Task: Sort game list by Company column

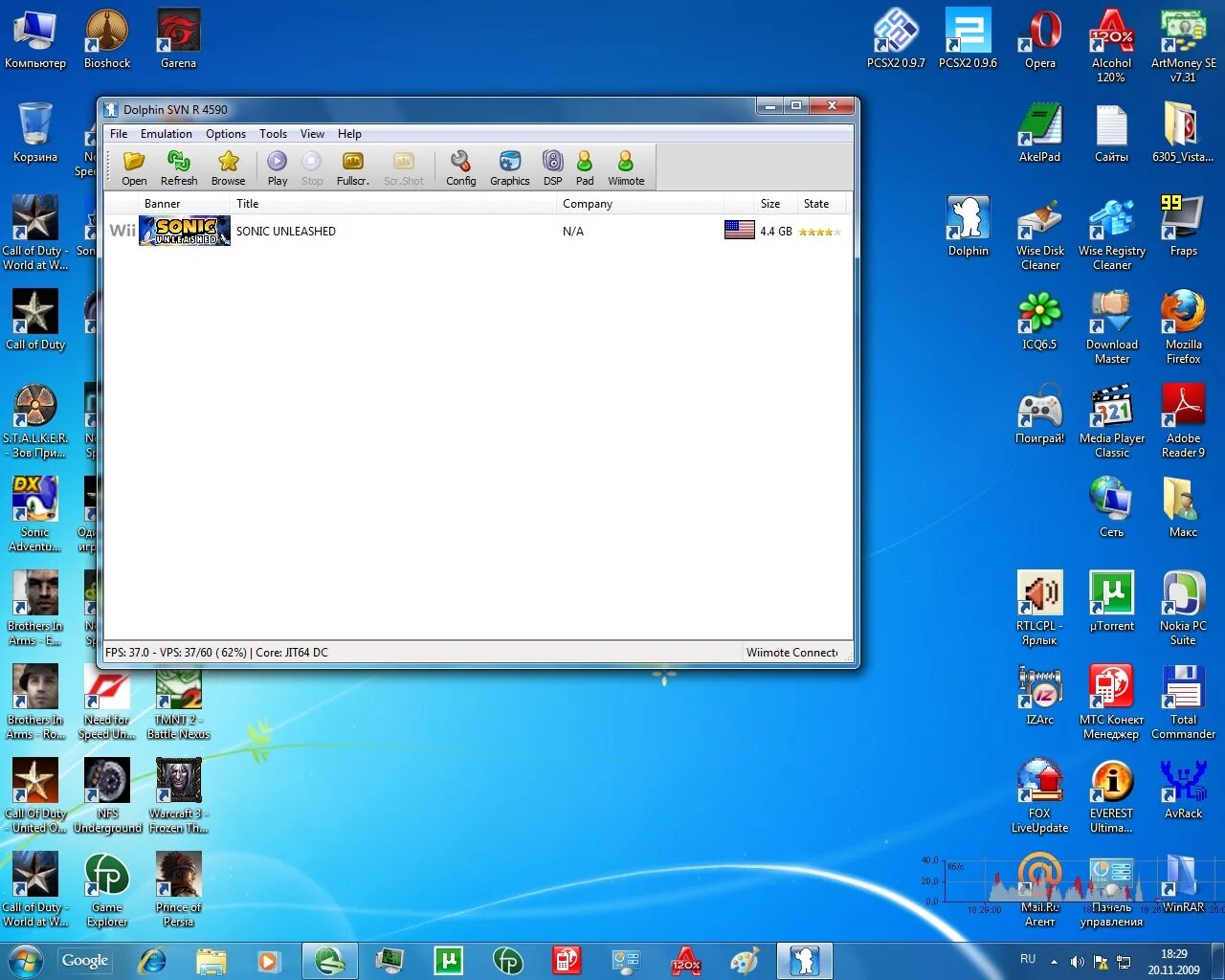Action: pos(640,204)
